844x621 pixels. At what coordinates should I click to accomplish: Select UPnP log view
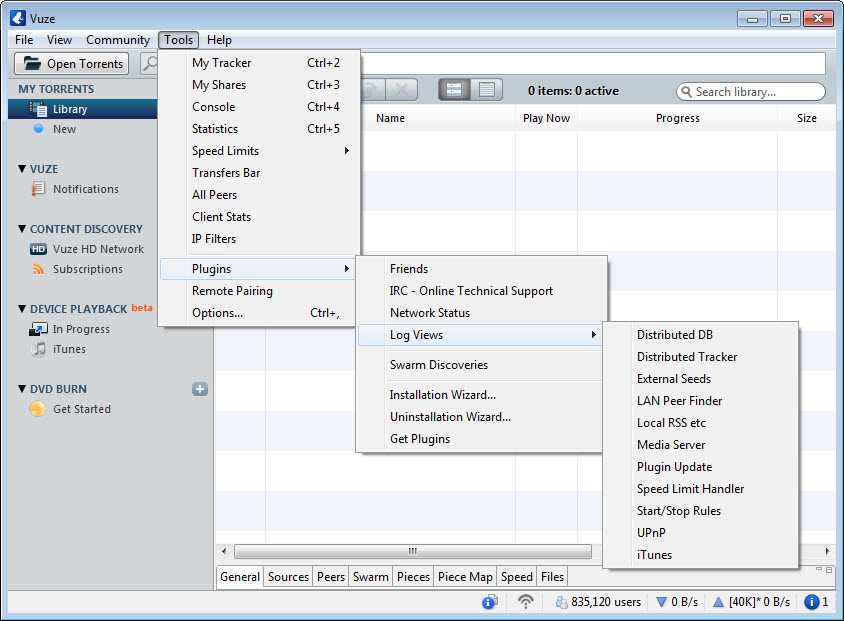click(700, 533)
